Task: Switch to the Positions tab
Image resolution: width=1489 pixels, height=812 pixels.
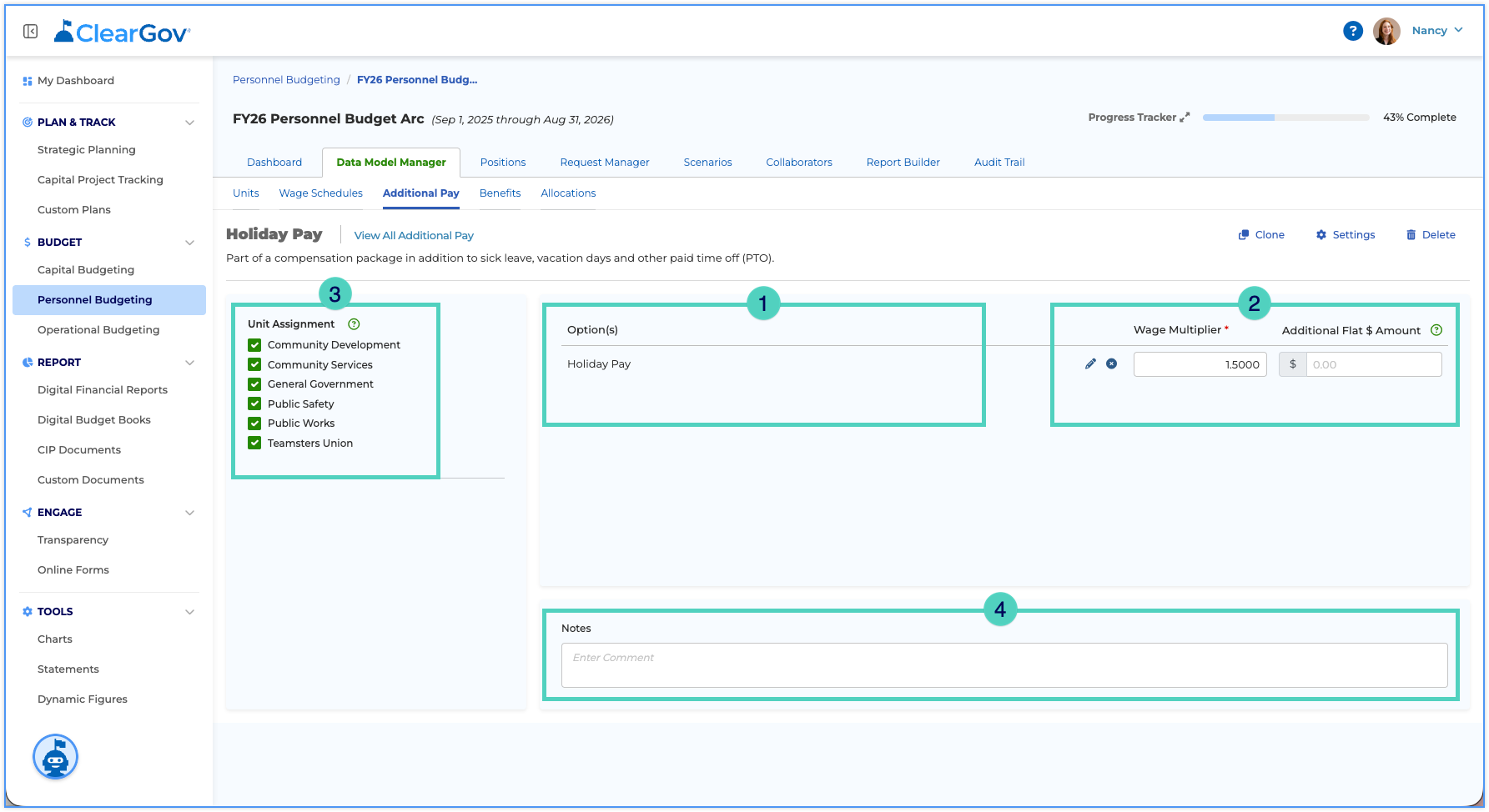Action: pyautogui.click(x=503, y=163)
